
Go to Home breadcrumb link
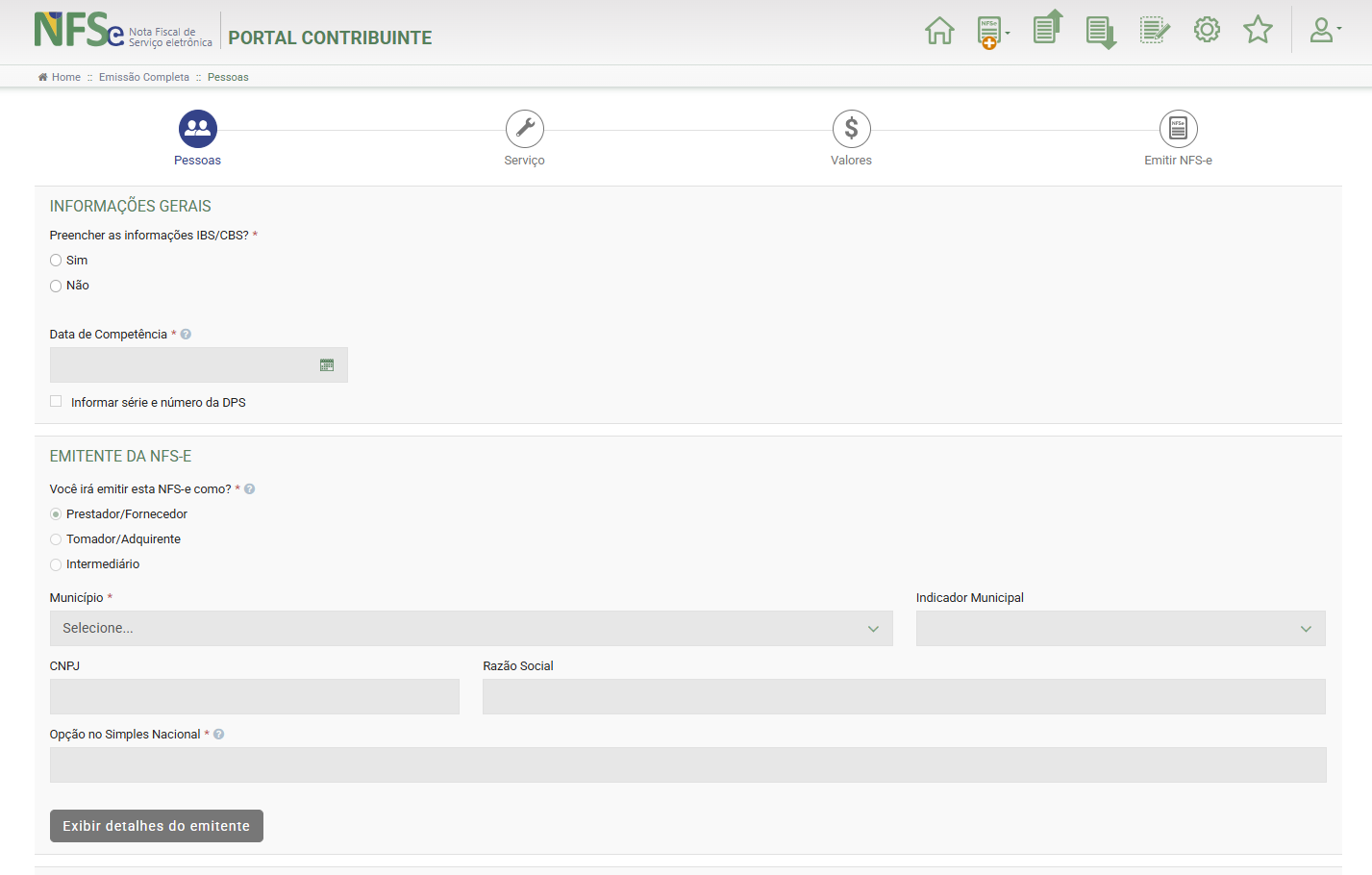coord(60,77)
